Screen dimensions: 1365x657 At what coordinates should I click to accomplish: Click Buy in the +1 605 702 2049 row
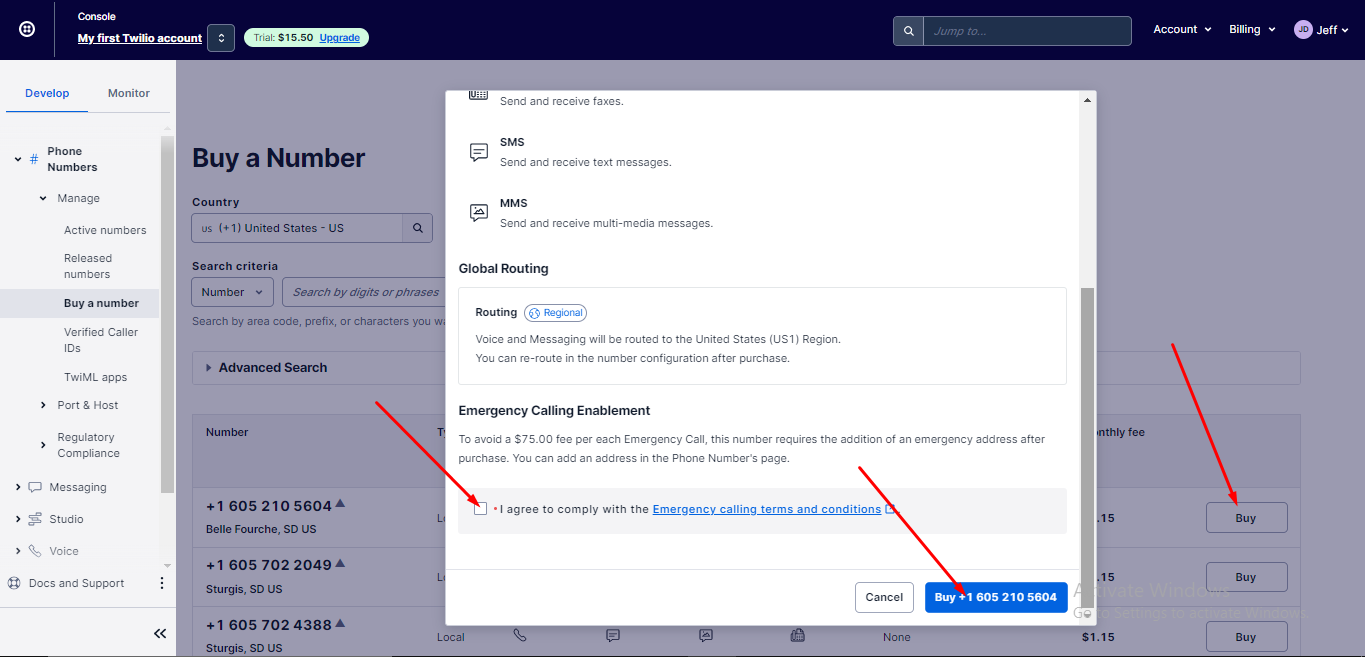[1246, 577]
